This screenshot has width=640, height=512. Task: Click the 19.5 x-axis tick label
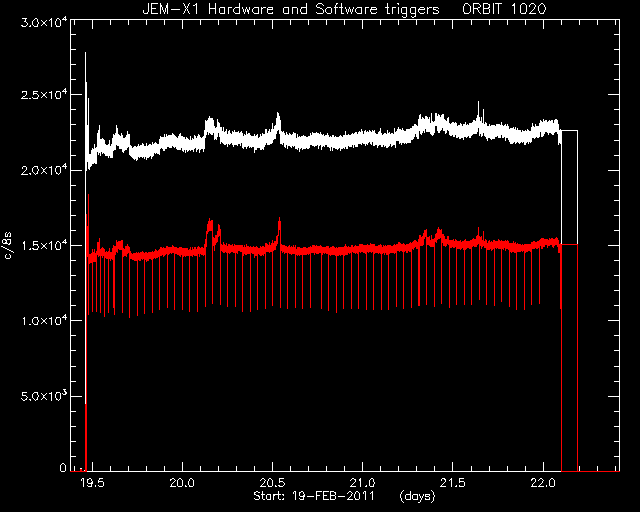tap(92, 483)
